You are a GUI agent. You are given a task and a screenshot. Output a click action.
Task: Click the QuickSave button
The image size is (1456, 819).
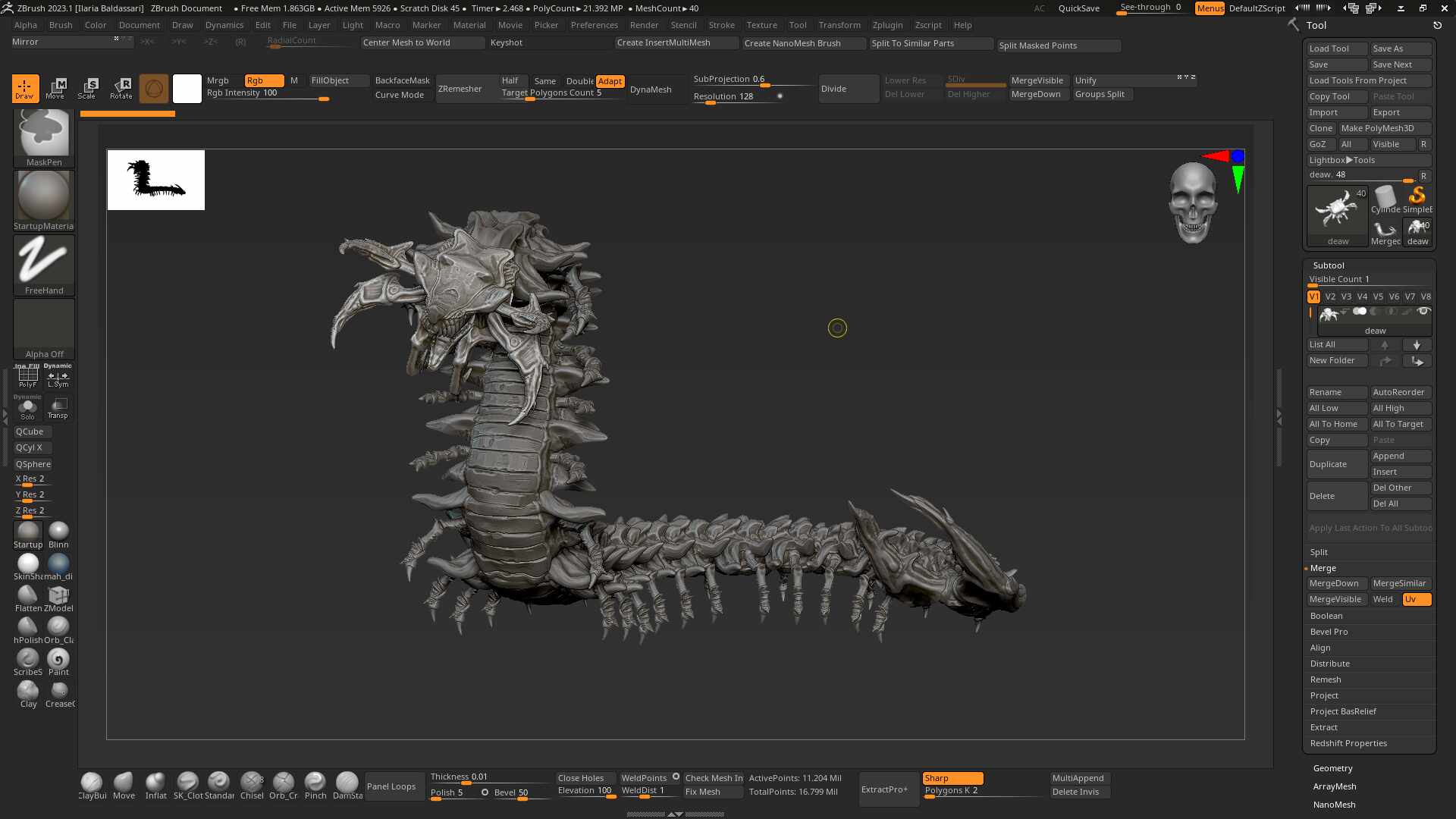[x=1078, y=8]
